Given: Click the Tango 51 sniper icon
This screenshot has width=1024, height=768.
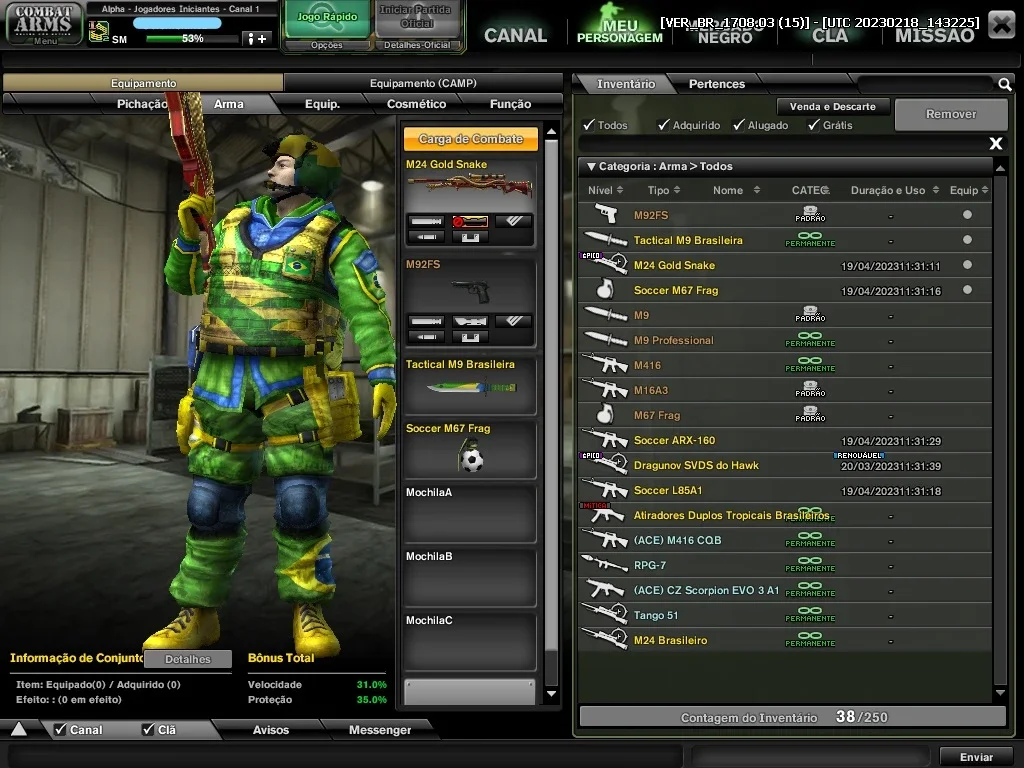Looking at the screenshot, I should [x=605, y=614].
